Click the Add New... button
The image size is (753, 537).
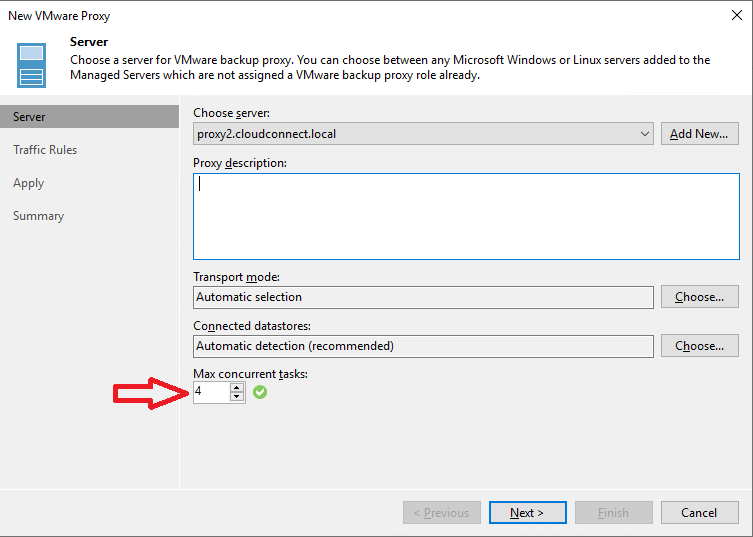(699, 134)
